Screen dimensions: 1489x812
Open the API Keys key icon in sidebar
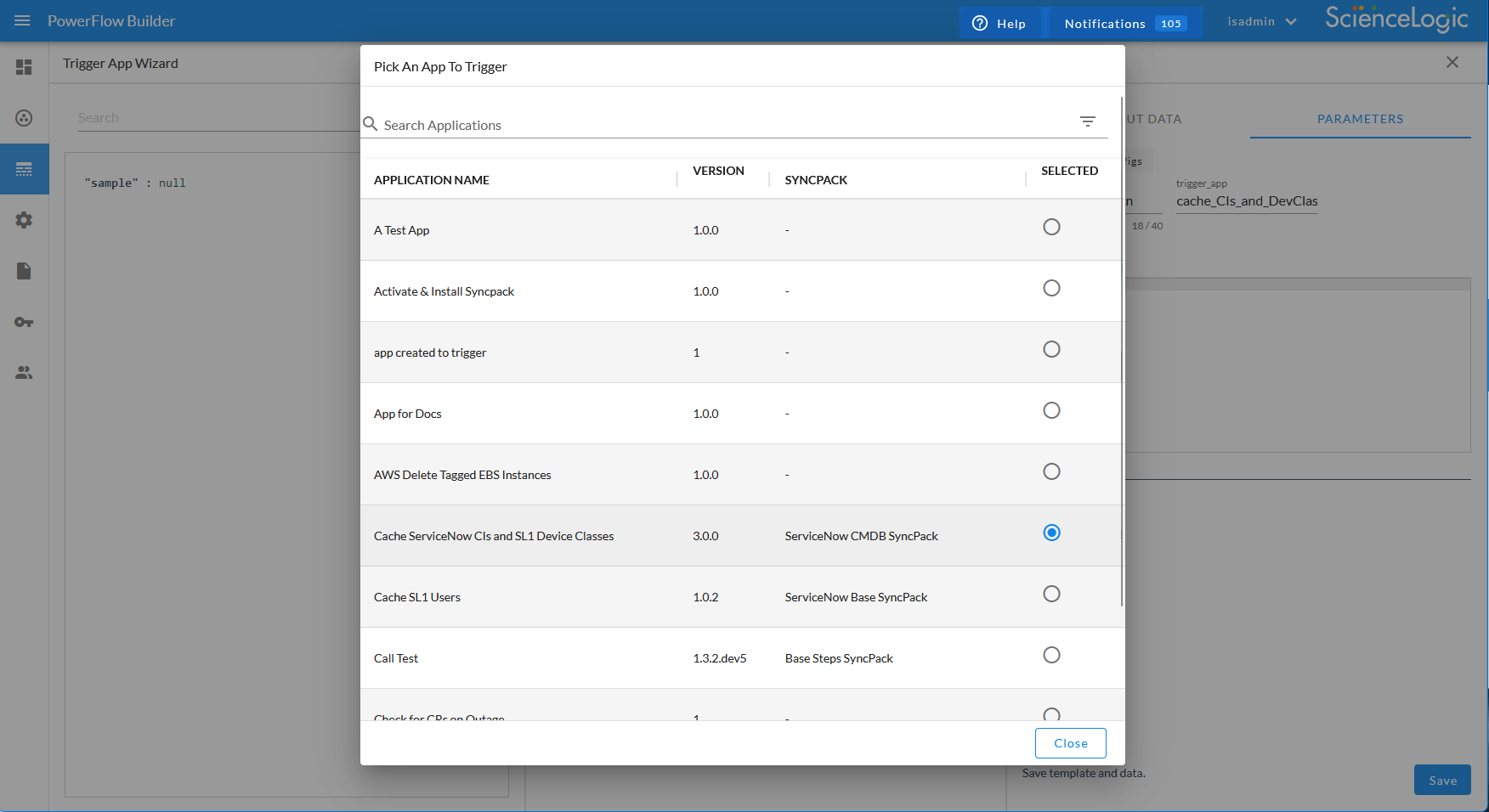24,322
